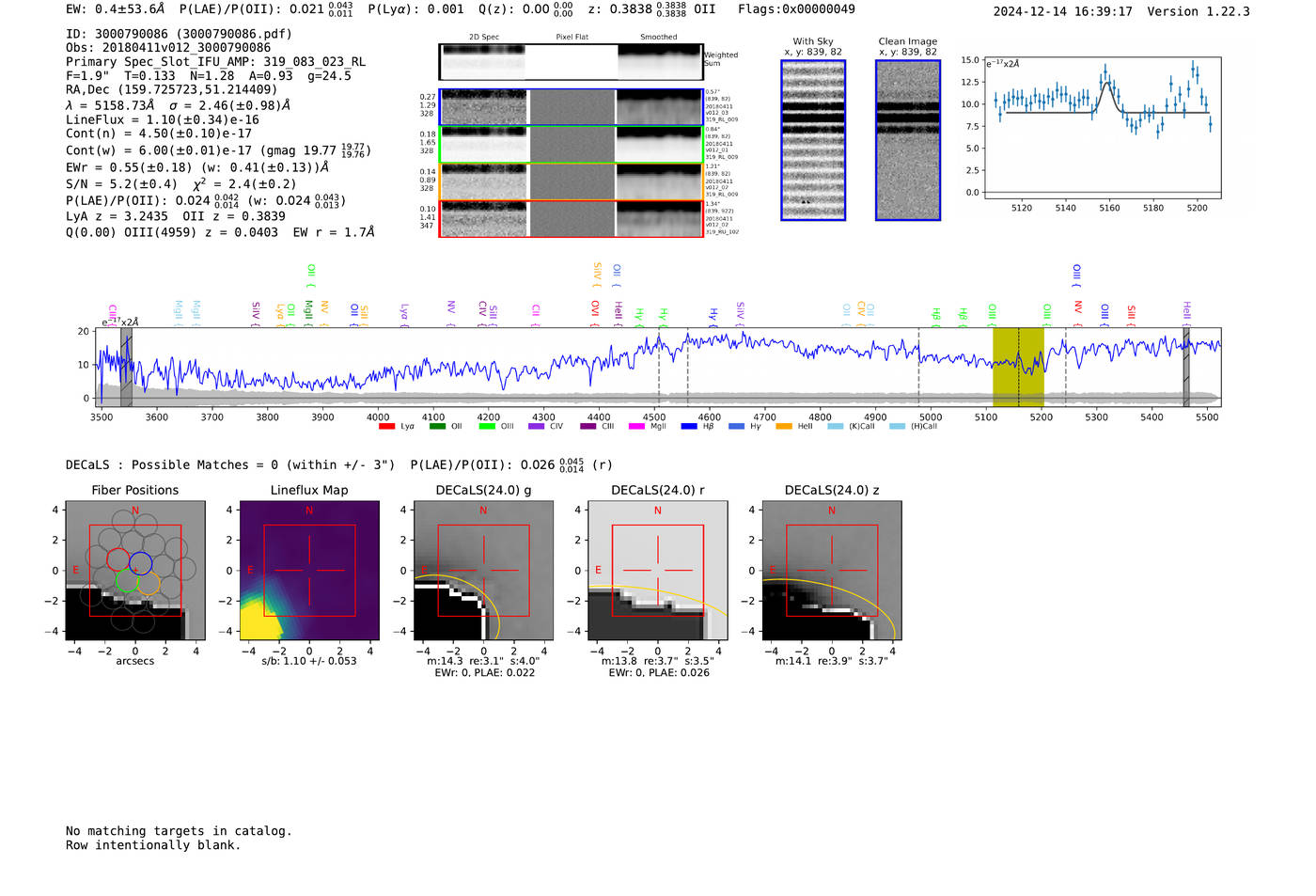
Task: Click the Gaussian line-fit plot near 5160Å
Action: [1103, 129]
